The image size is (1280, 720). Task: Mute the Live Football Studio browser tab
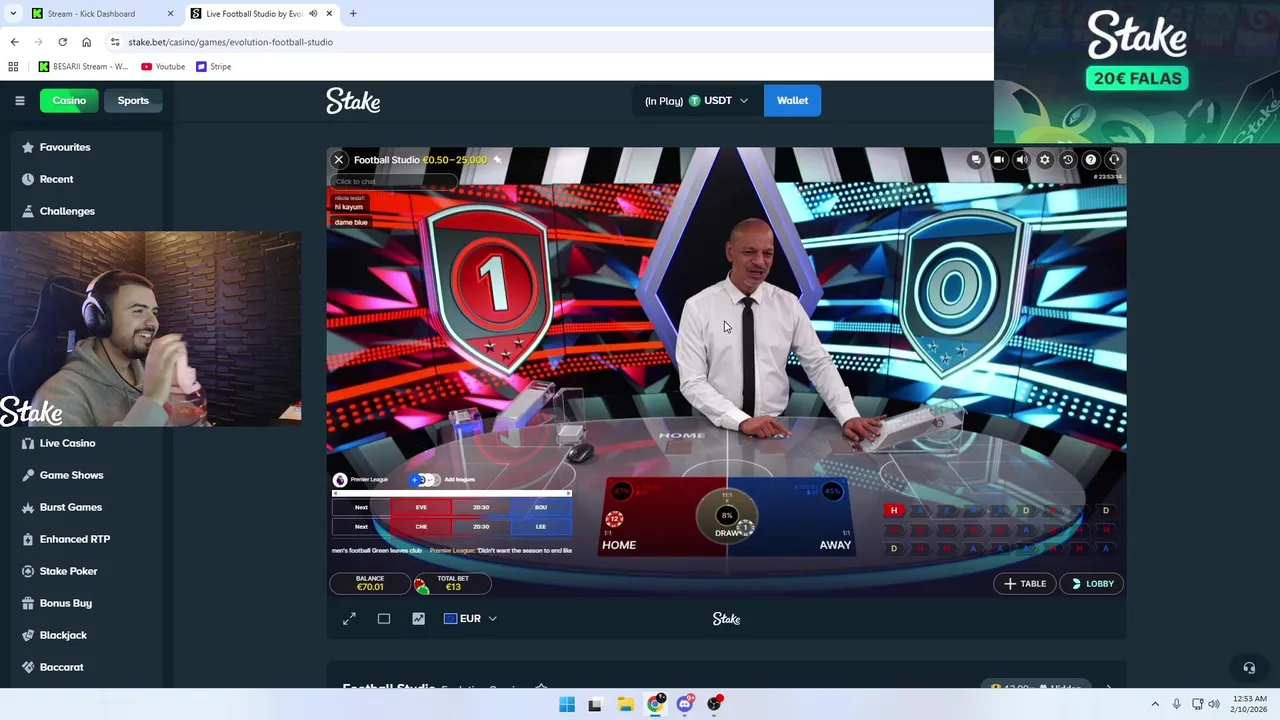click(313, 14)
